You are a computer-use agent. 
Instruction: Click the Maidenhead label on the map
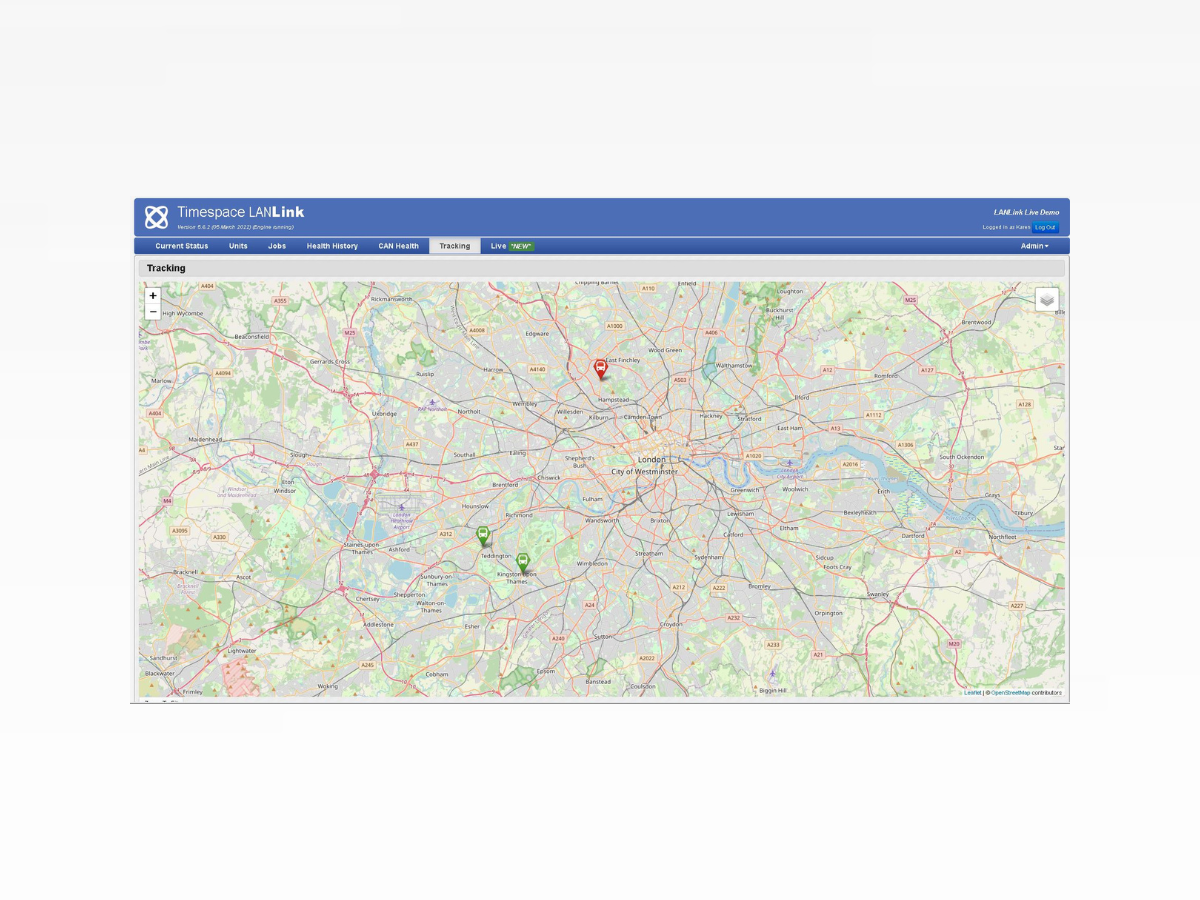pos(204,438)
